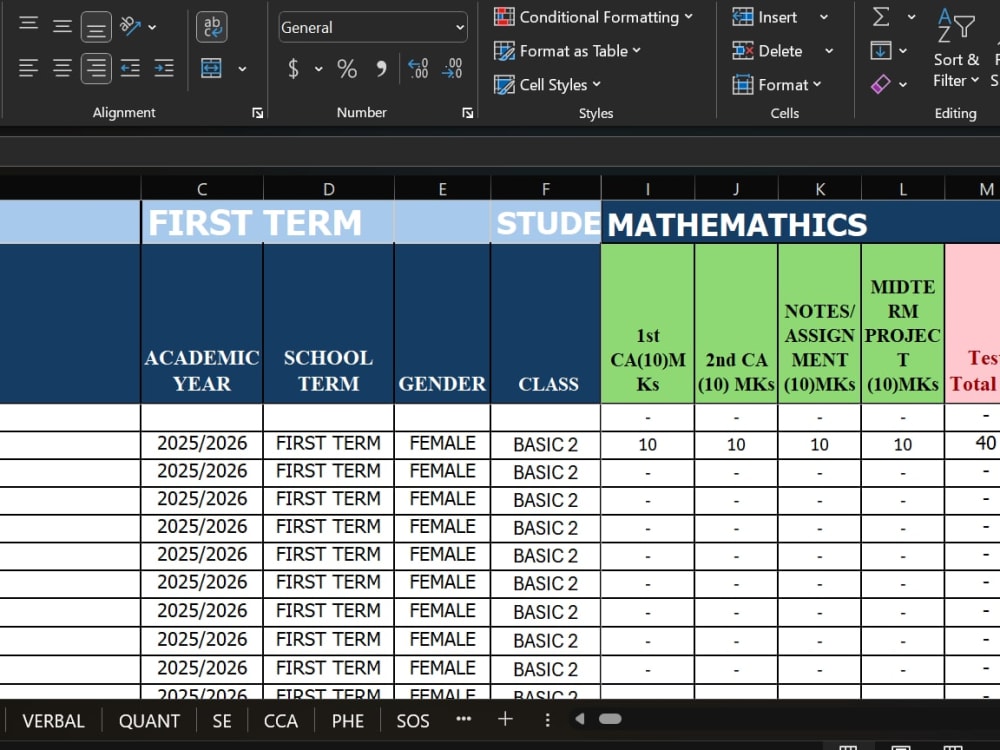The width and height of the screenshot is (1000, 750).
Task: Click Merge & Center icon
Action: coord(211,68)
